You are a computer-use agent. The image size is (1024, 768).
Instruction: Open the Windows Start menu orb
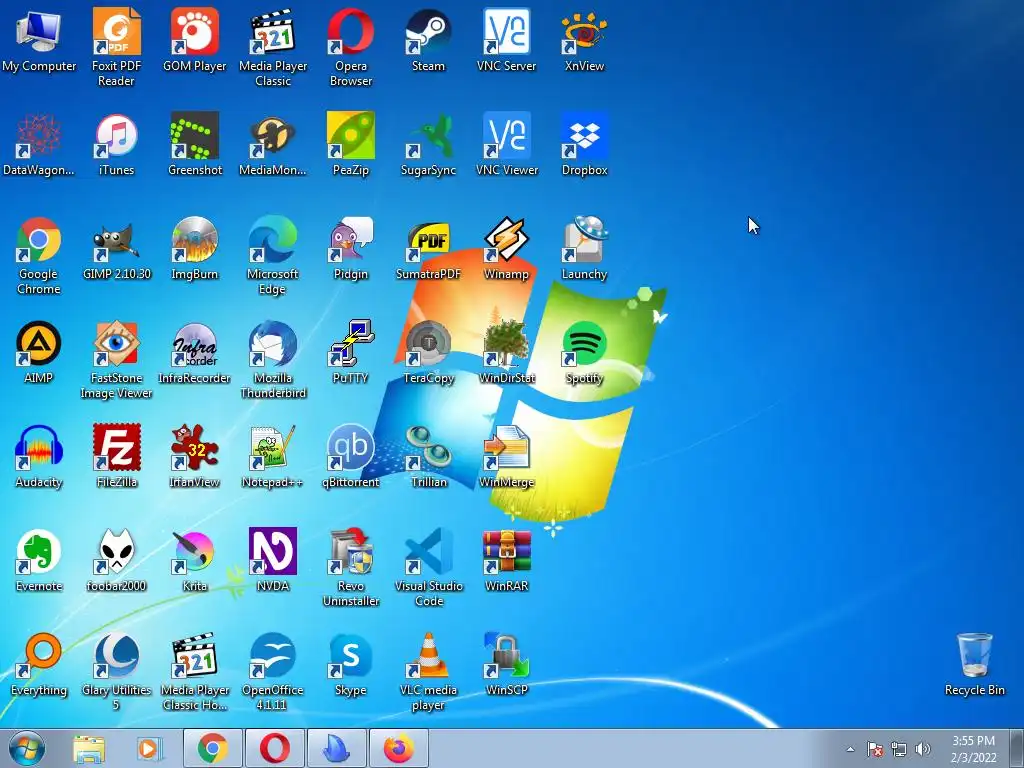pos(27,748)
